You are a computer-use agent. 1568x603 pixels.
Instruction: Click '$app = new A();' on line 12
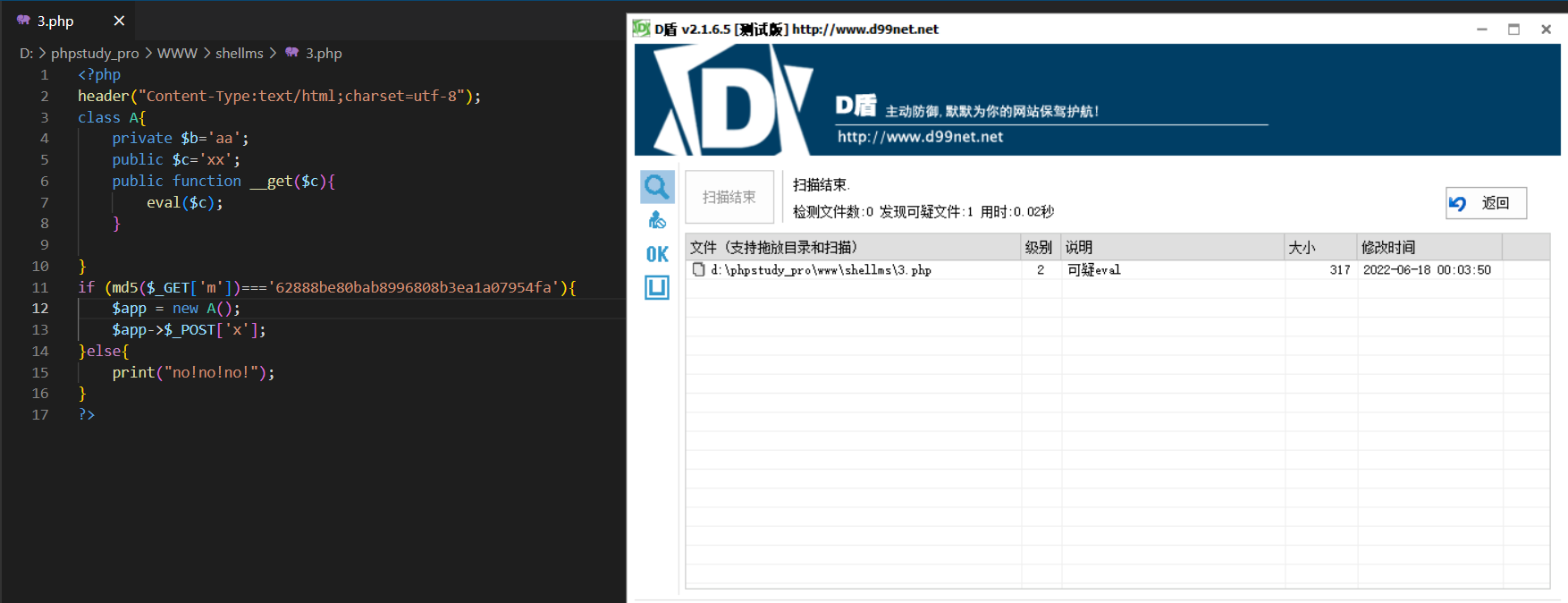176,308
